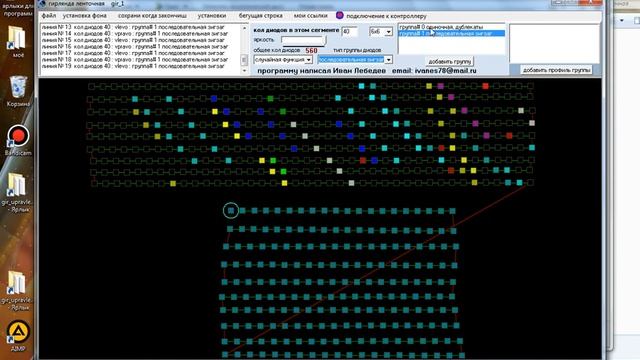Click the diode count field showing 40
This screenshot has width=640, height=360.
click(350, 31)
